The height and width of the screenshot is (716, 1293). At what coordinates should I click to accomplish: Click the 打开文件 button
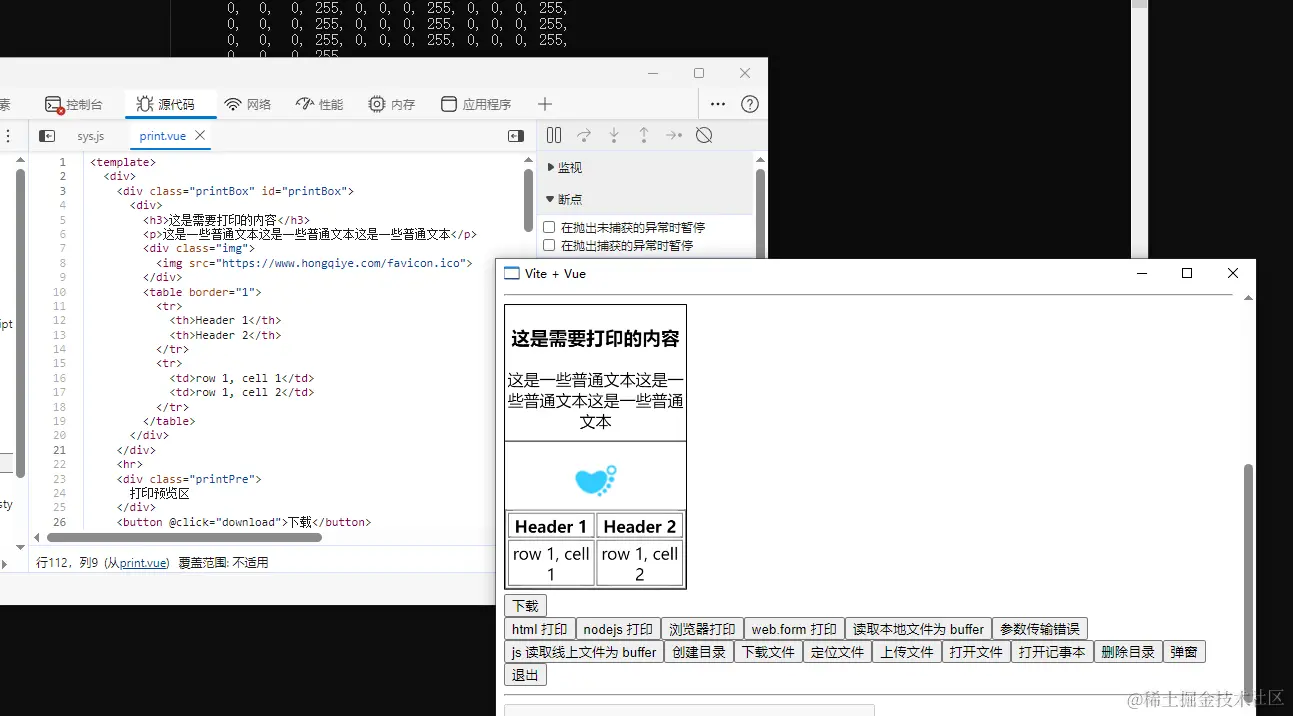pyautogui.click(x=976, y=652)
